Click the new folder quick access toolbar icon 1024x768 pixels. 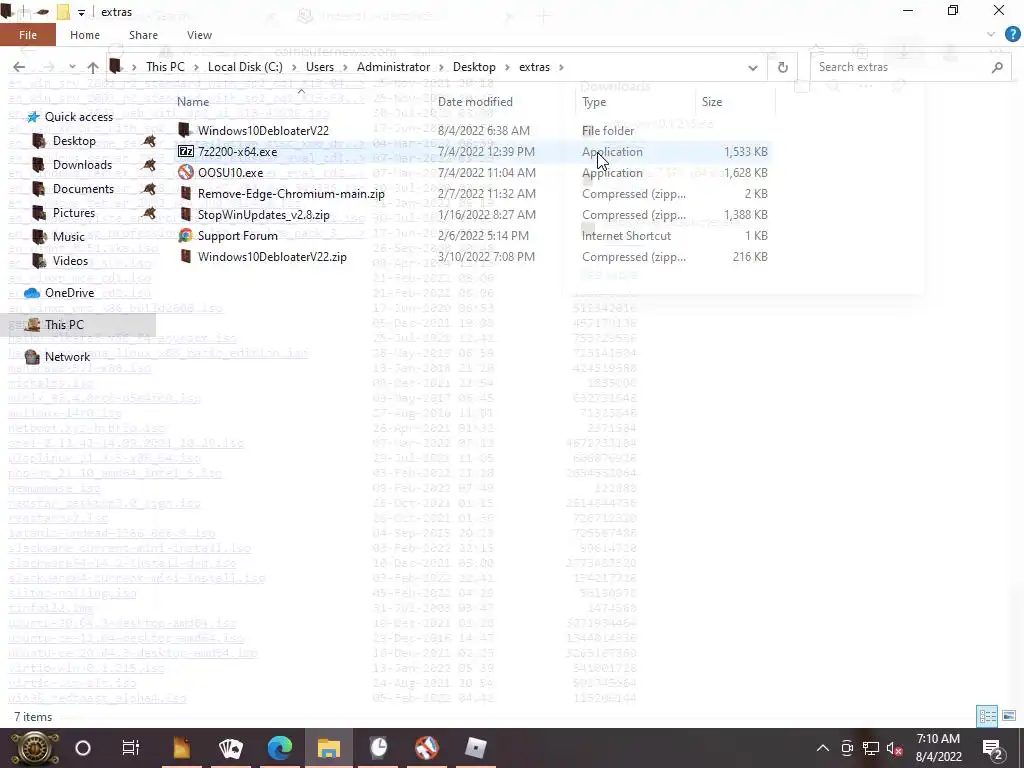pos(63,12)
